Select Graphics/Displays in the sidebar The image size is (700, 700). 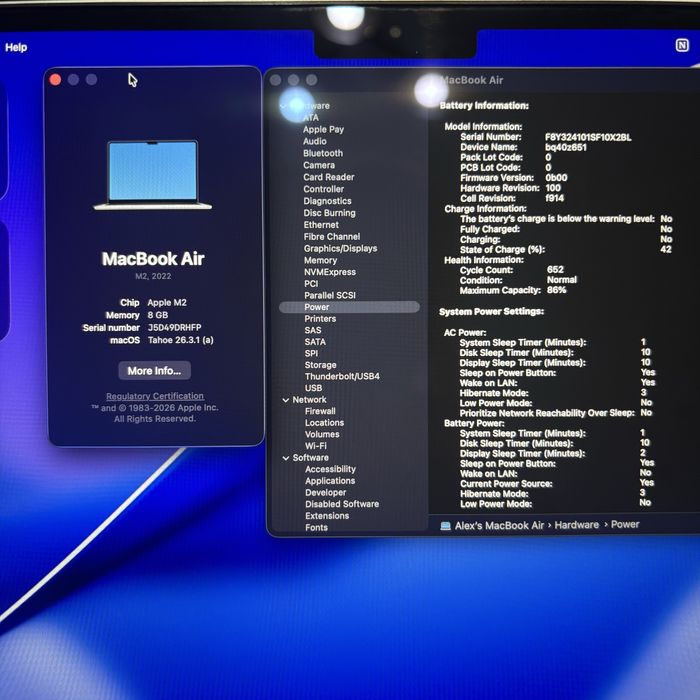(x=340, y=248)
